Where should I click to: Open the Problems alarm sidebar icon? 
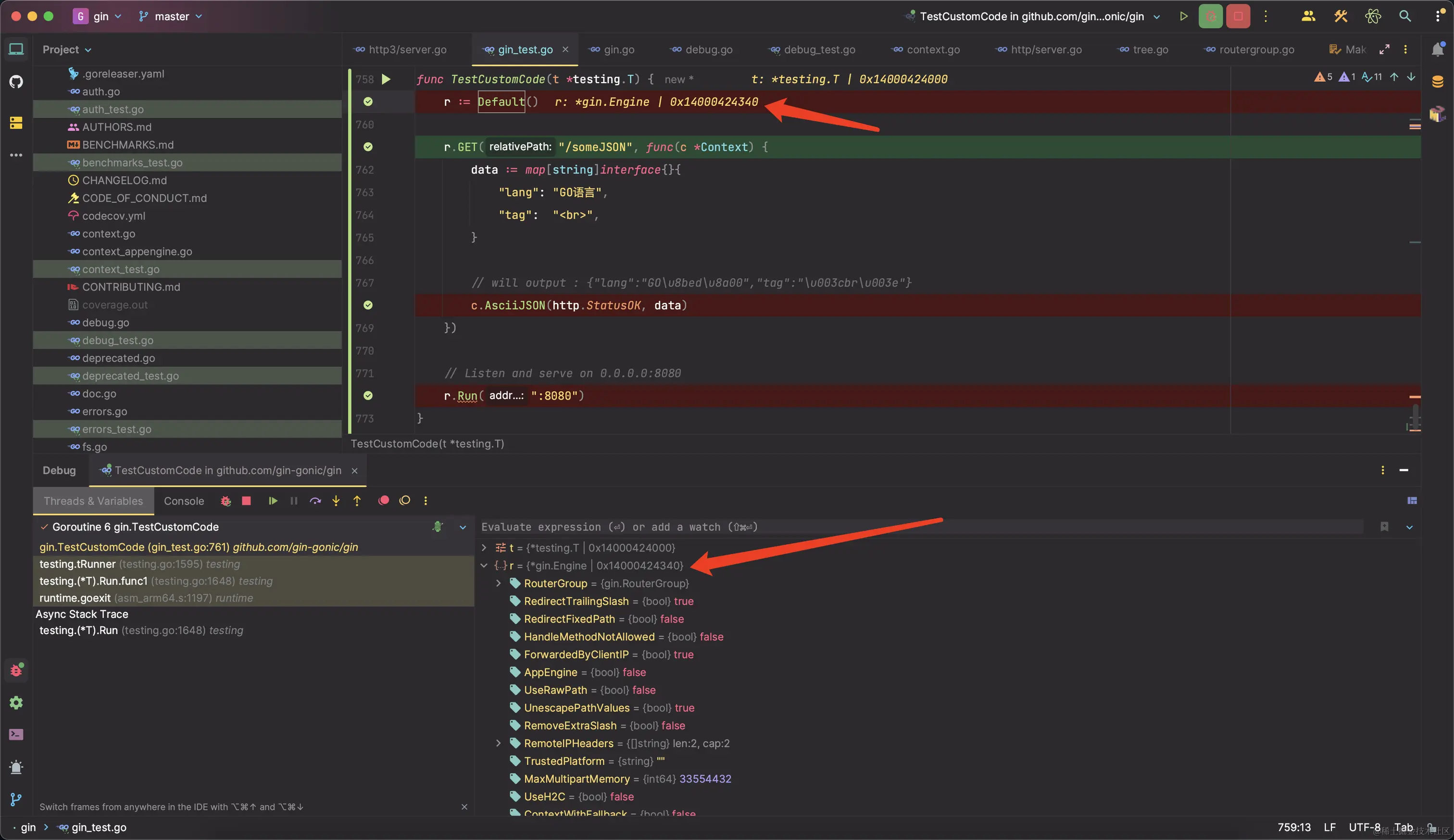coord(16,767)
